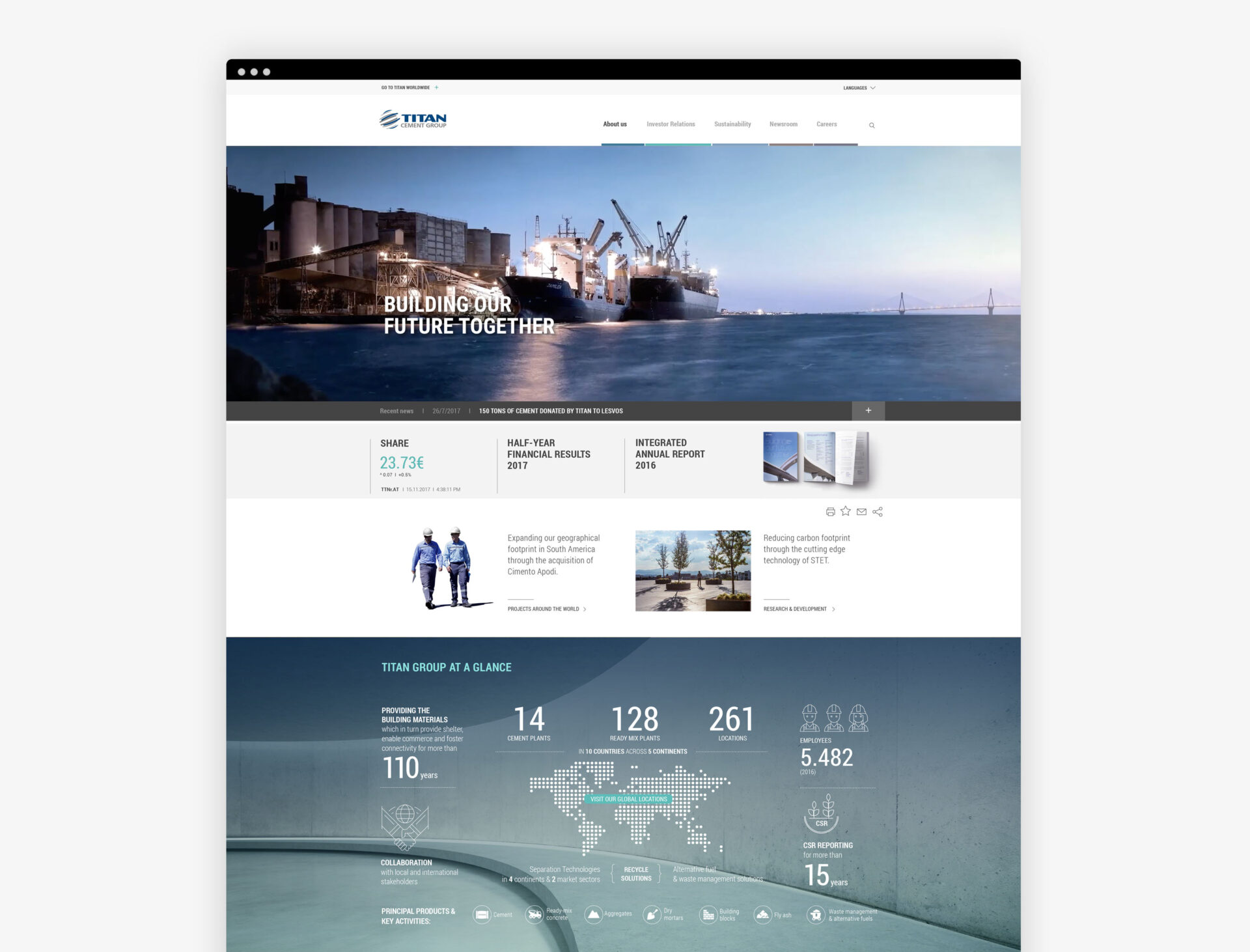Image resolution: width=1250 pixels, height=952 pixels.
Task: Click the Titan Group At A Glance heading
Action: click(x=446, y=667)
